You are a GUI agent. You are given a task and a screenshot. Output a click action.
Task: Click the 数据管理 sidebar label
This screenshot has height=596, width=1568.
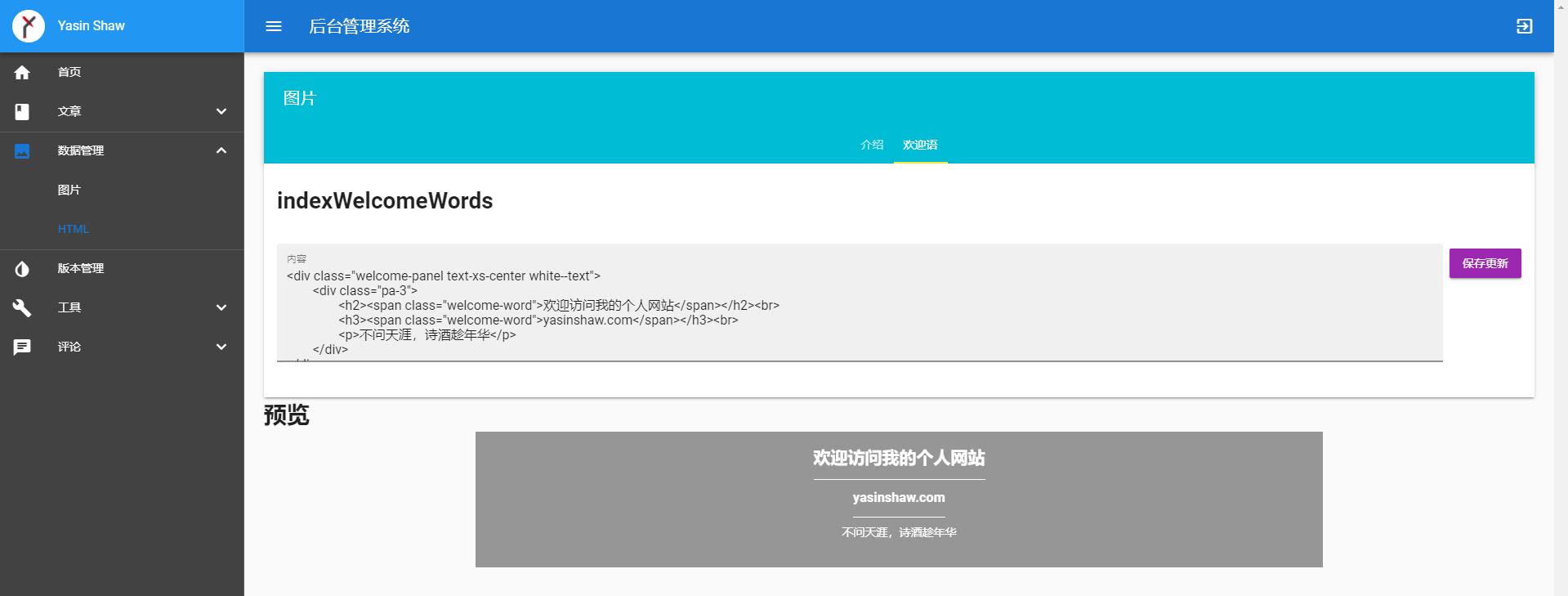81,150
